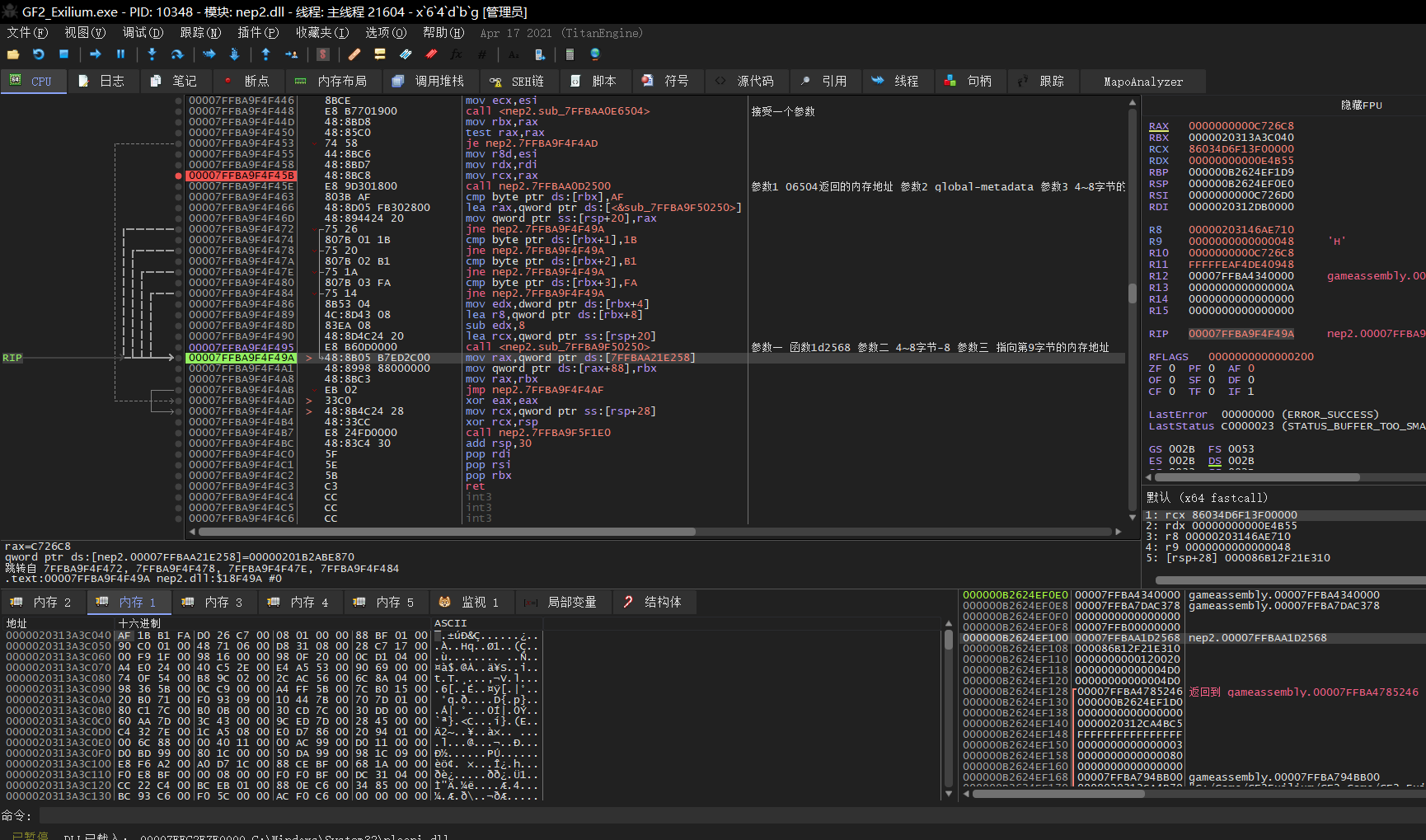Toggle breakpoint bullet at 00007FFBA9F4F495
This screenshot has height=840, width=1426.
179,347
